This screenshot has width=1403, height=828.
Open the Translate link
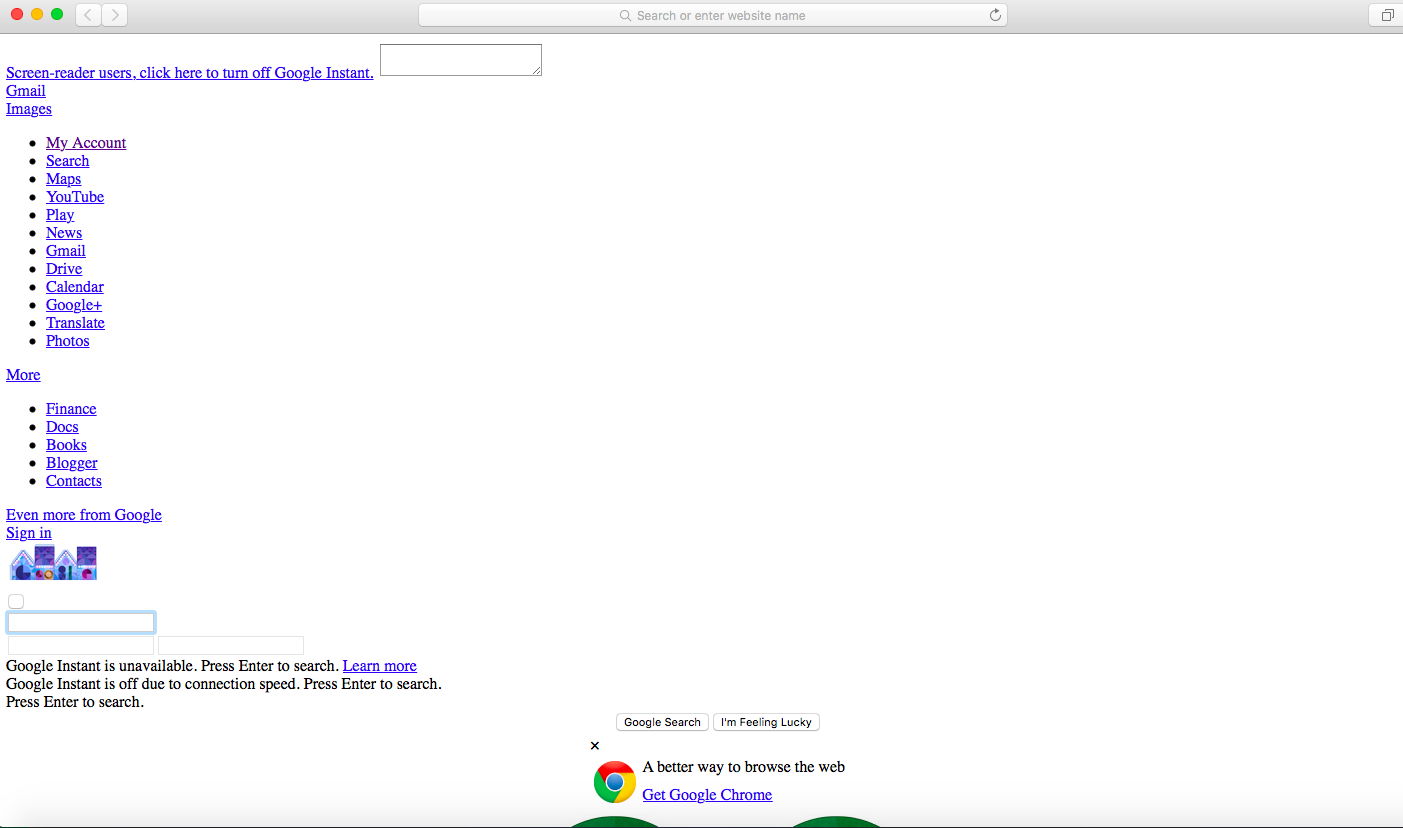(75, 323)
